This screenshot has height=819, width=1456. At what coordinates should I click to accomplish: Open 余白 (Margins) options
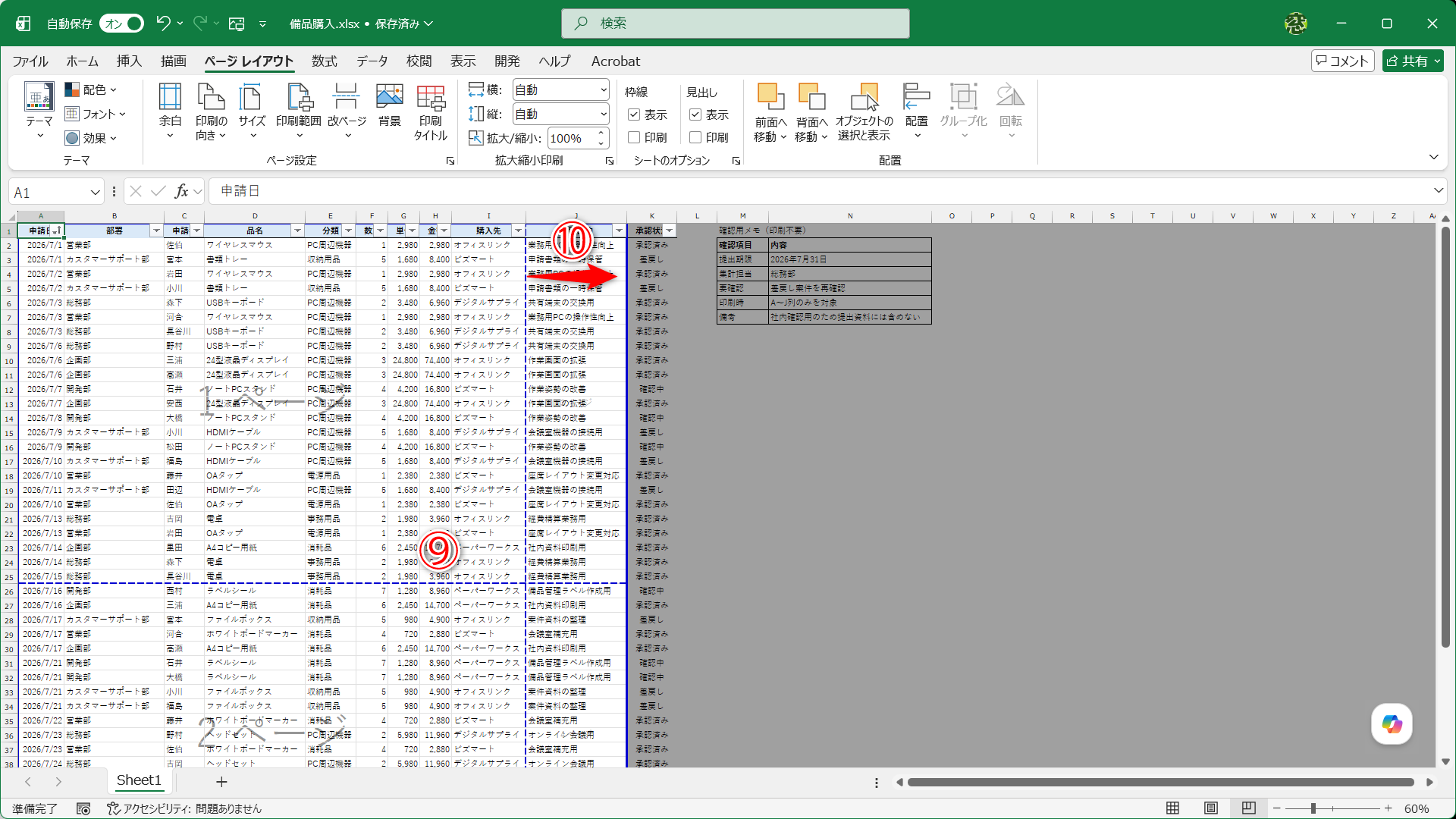point(170,111)
